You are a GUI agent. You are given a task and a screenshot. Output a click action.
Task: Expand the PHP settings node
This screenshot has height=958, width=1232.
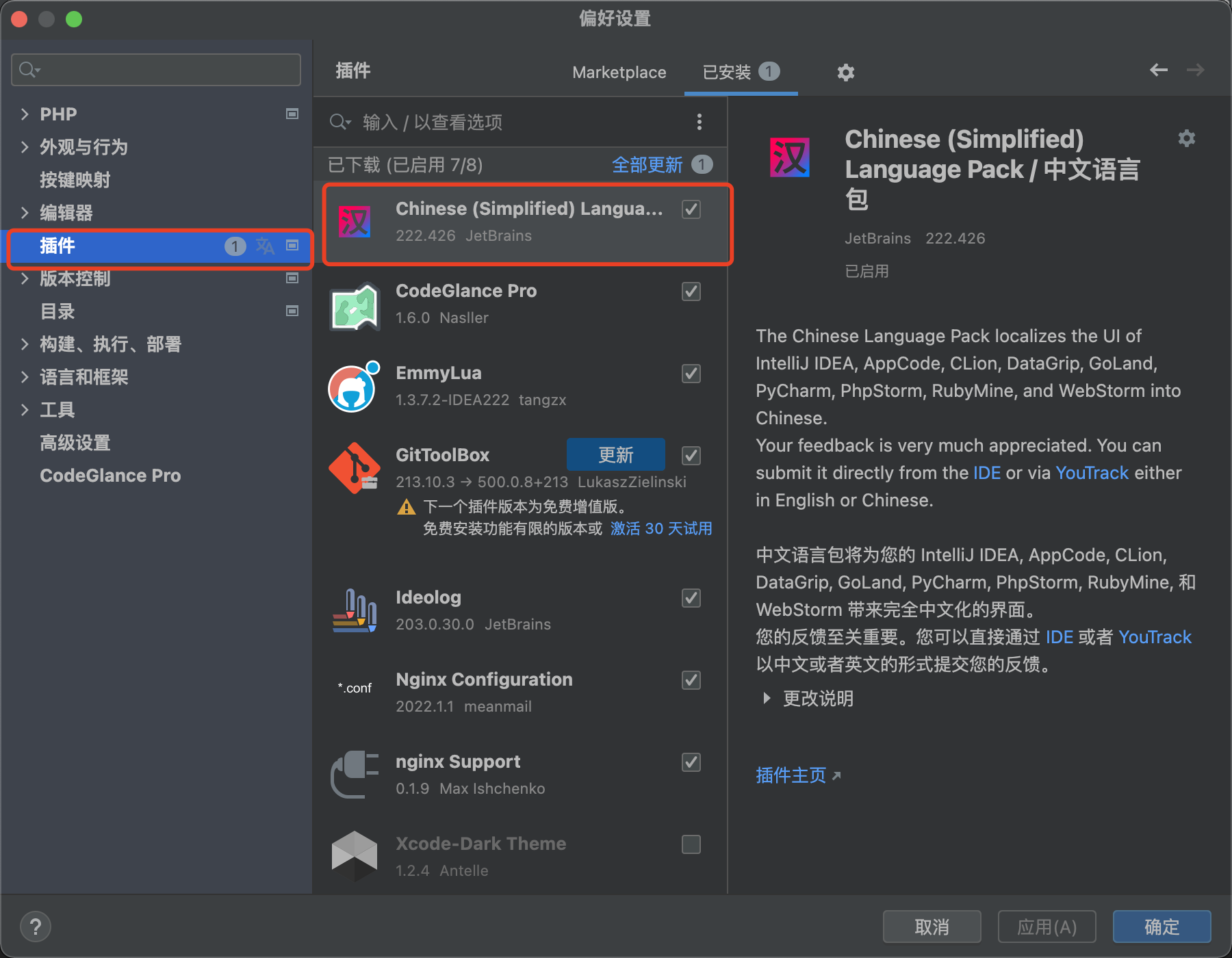point(25,114)
